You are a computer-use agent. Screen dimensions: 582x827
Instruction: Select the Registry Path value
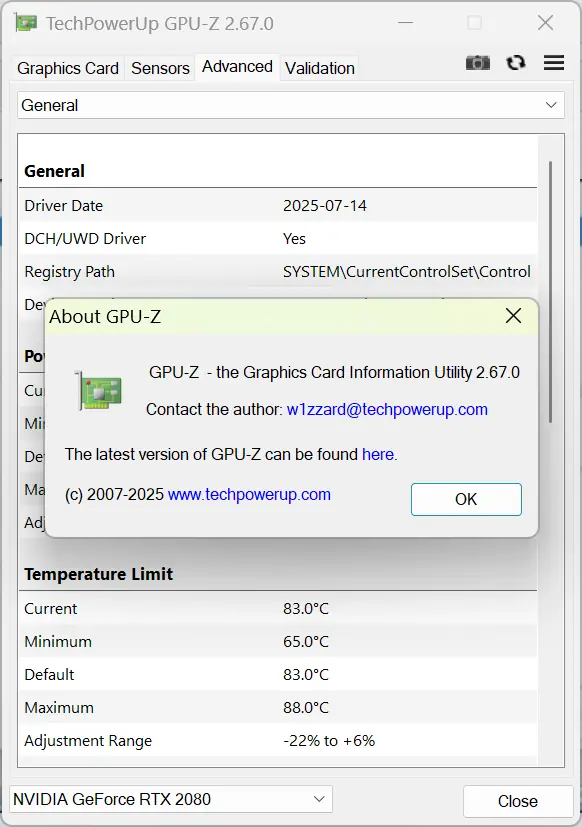tap(406, 272)
